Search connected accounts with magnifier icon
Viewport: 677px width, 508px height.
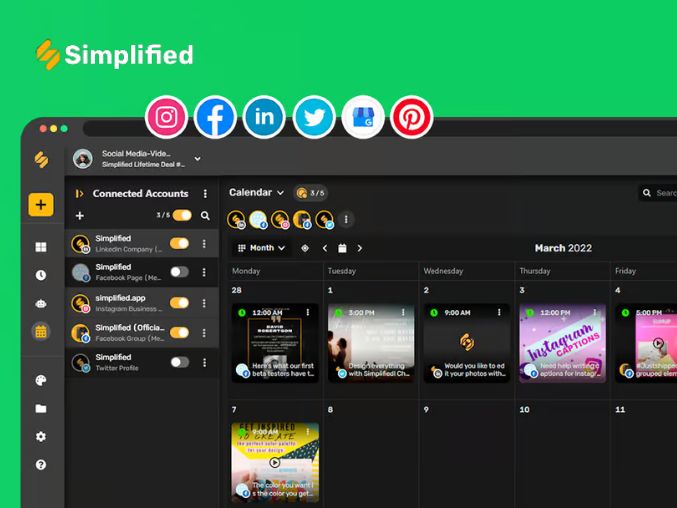point(205,215)
